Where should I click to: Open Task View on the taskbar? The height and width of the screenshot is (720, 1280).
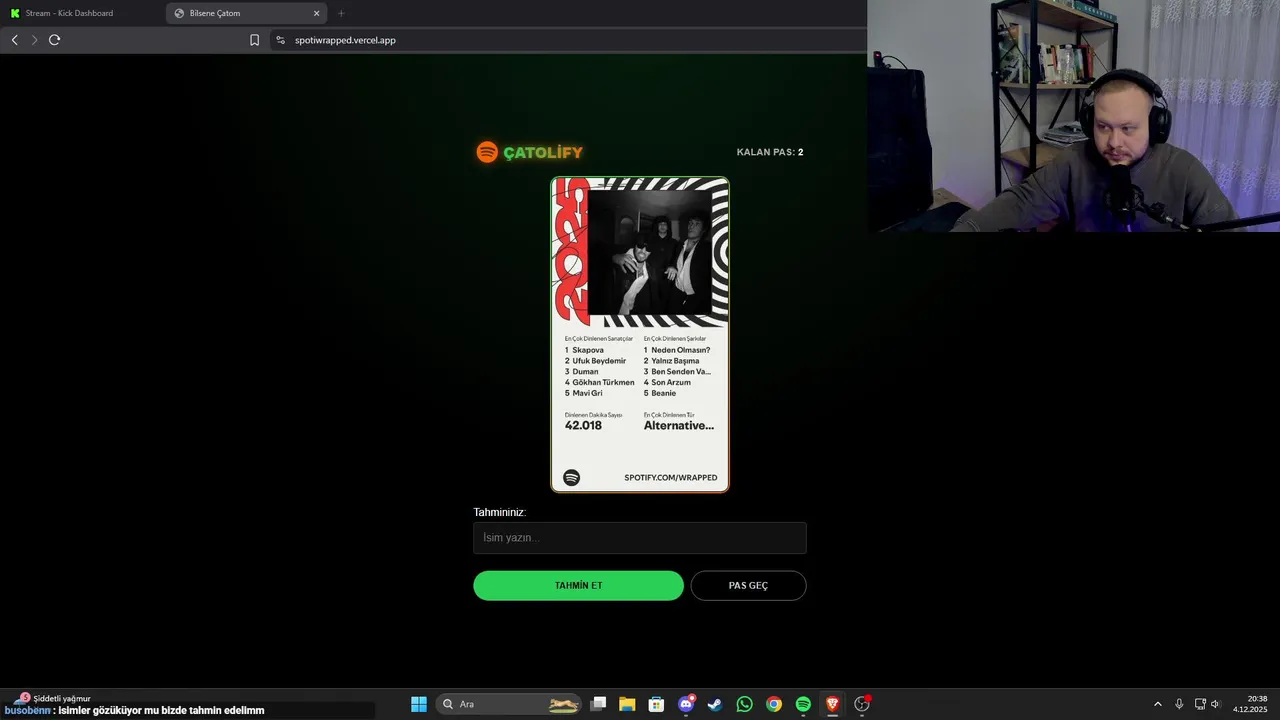point(598,704)
